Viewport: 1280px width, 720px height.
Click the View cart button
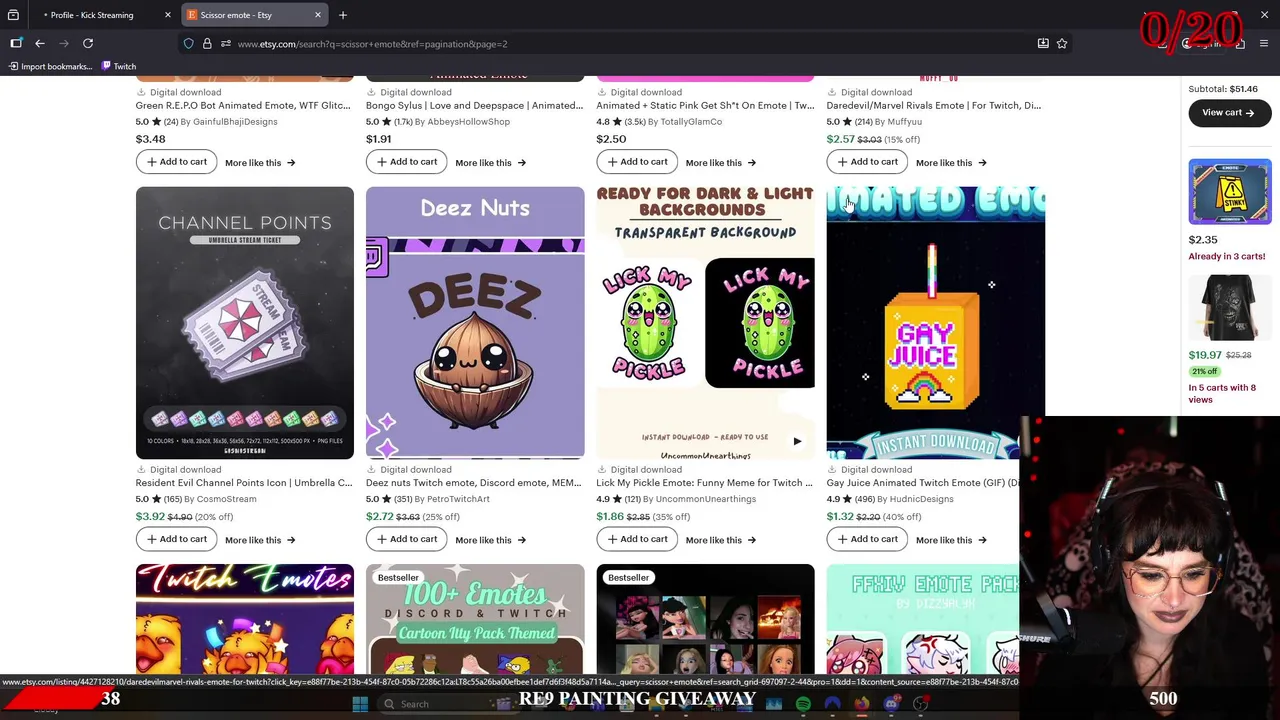coord(1229,113)
